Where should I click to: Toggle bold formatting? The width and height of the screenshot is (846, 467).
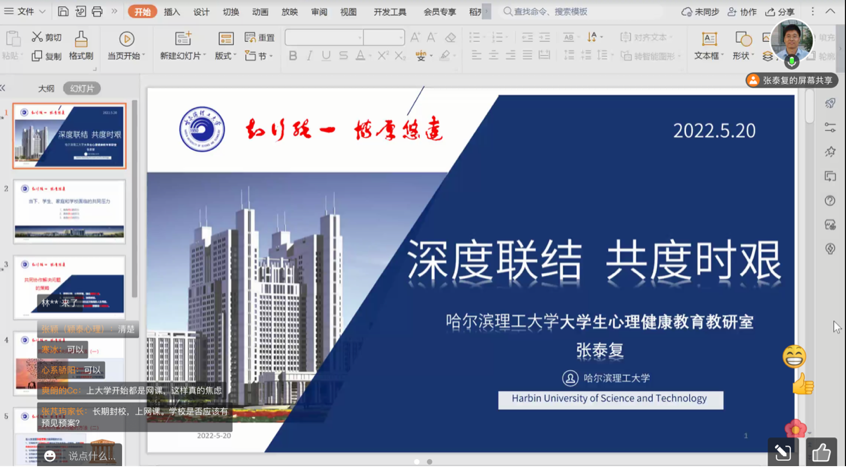[x=293, y=56]
